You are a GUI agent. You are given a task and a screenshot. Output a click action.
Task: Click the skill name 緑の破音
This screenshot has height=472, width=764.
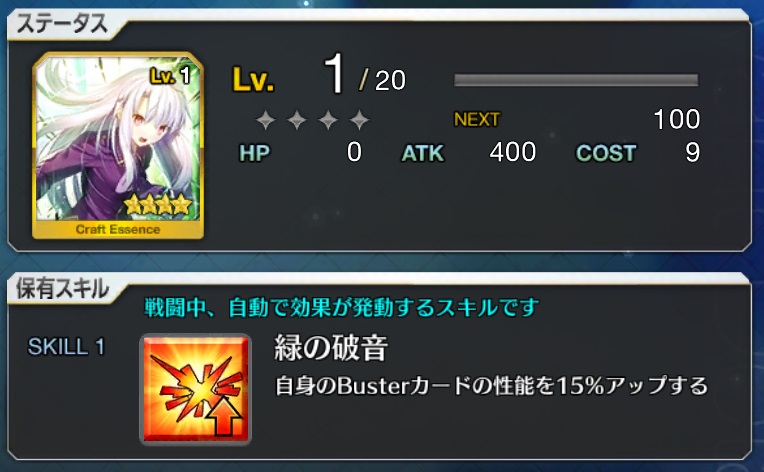(331, 348)
